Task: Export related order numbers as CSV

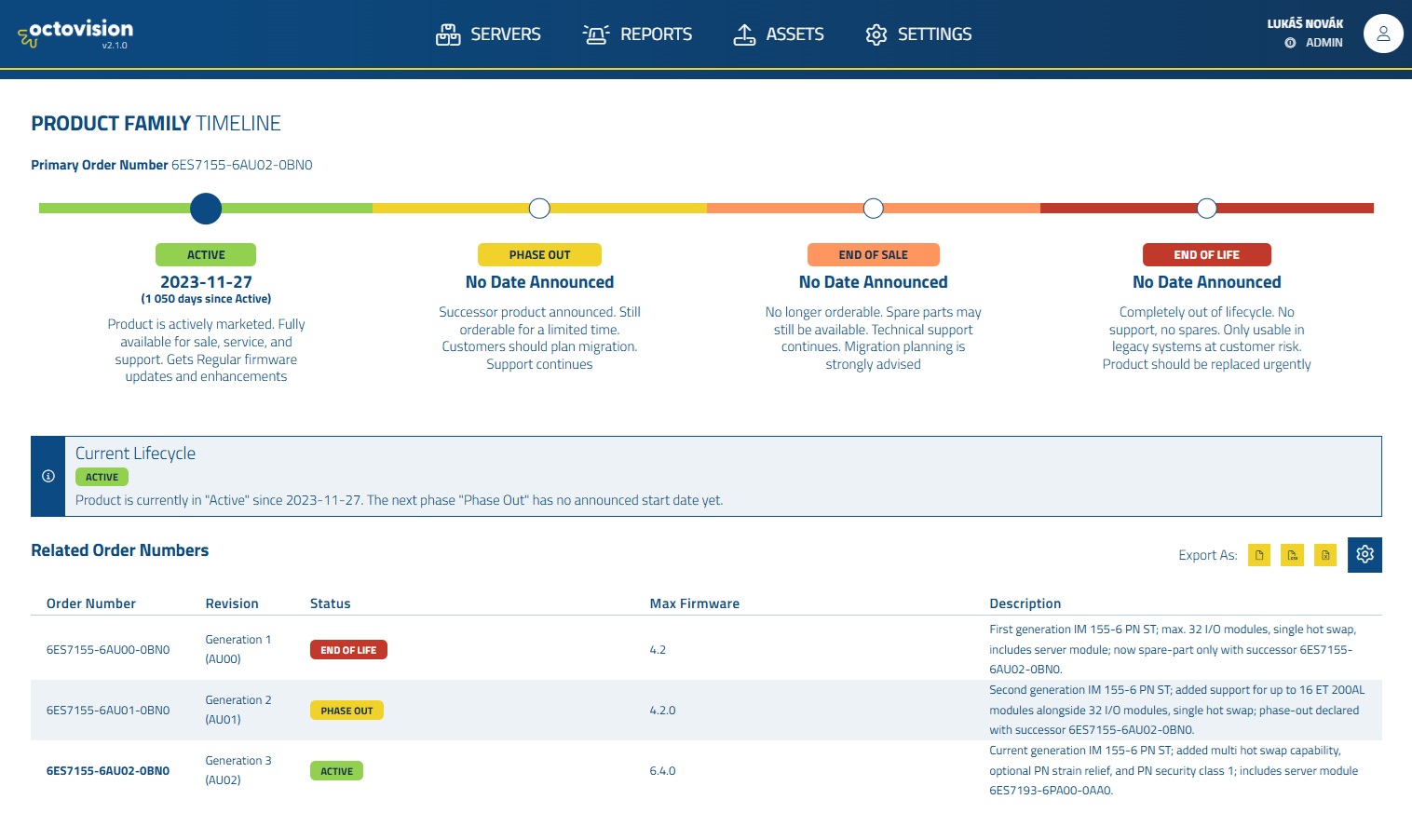Action: (1292, 555)
